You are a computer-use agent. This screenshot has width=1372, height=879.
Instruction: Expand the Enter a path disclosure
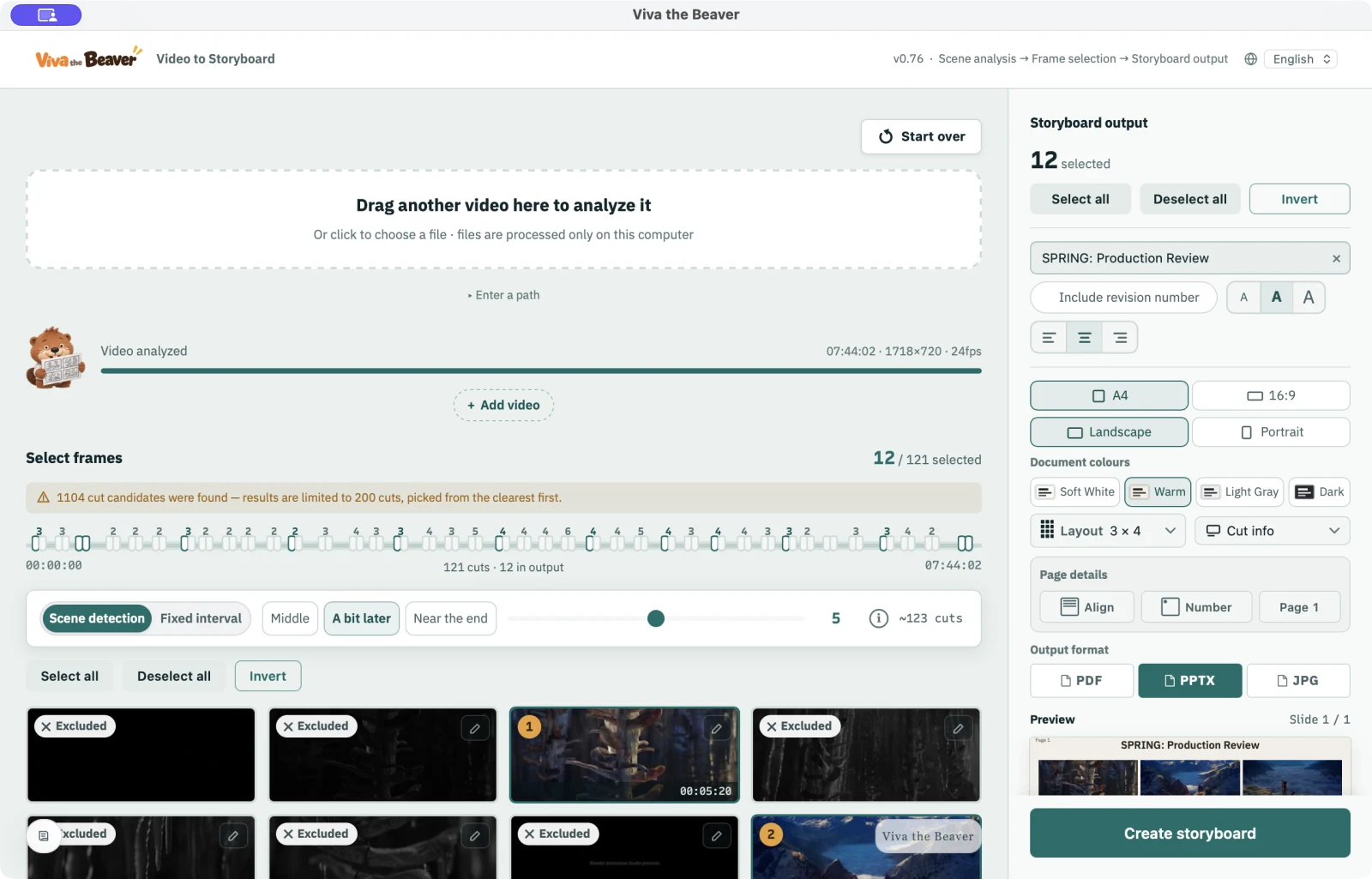click(x=504, y=295)
